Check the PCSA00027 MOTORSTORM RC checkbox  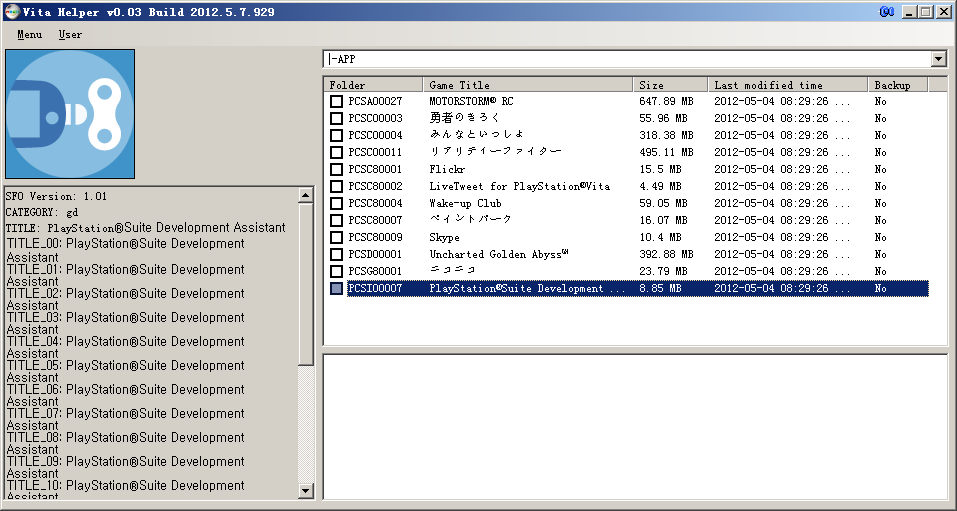(x=336, y=101)
